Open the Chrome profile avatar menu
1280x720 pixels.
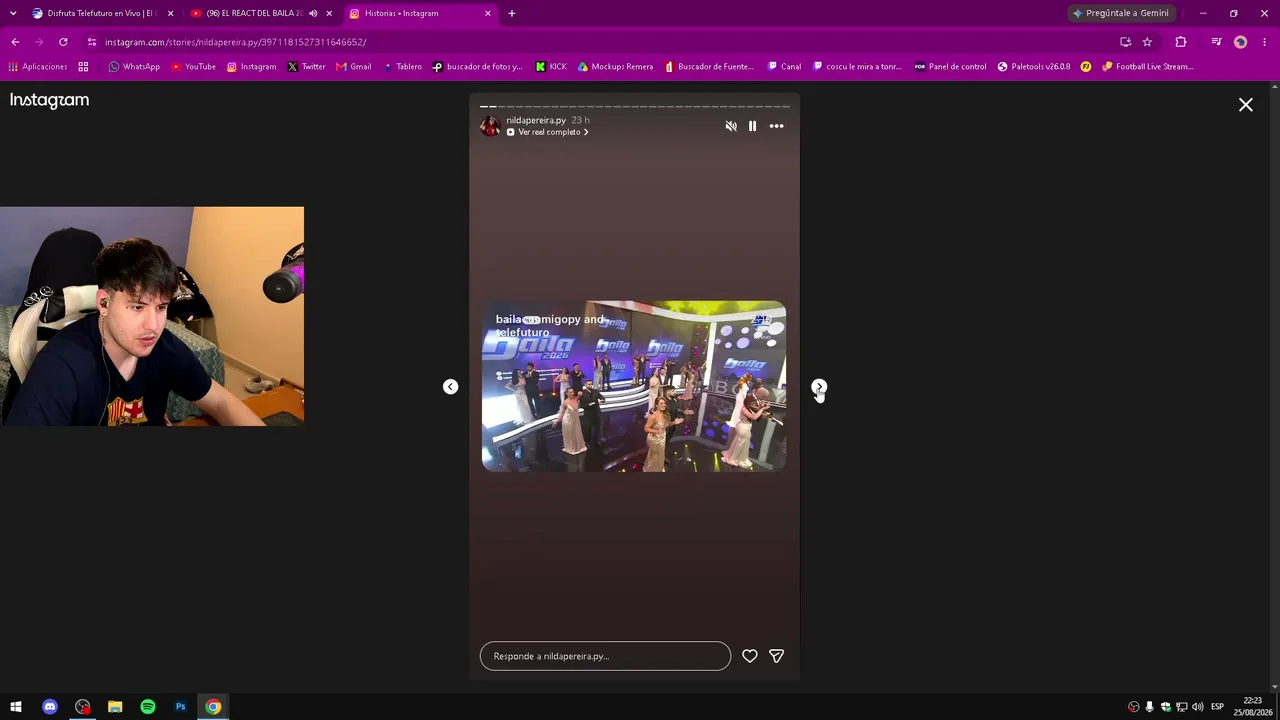pyautogui.click(x=1241, y=42)
